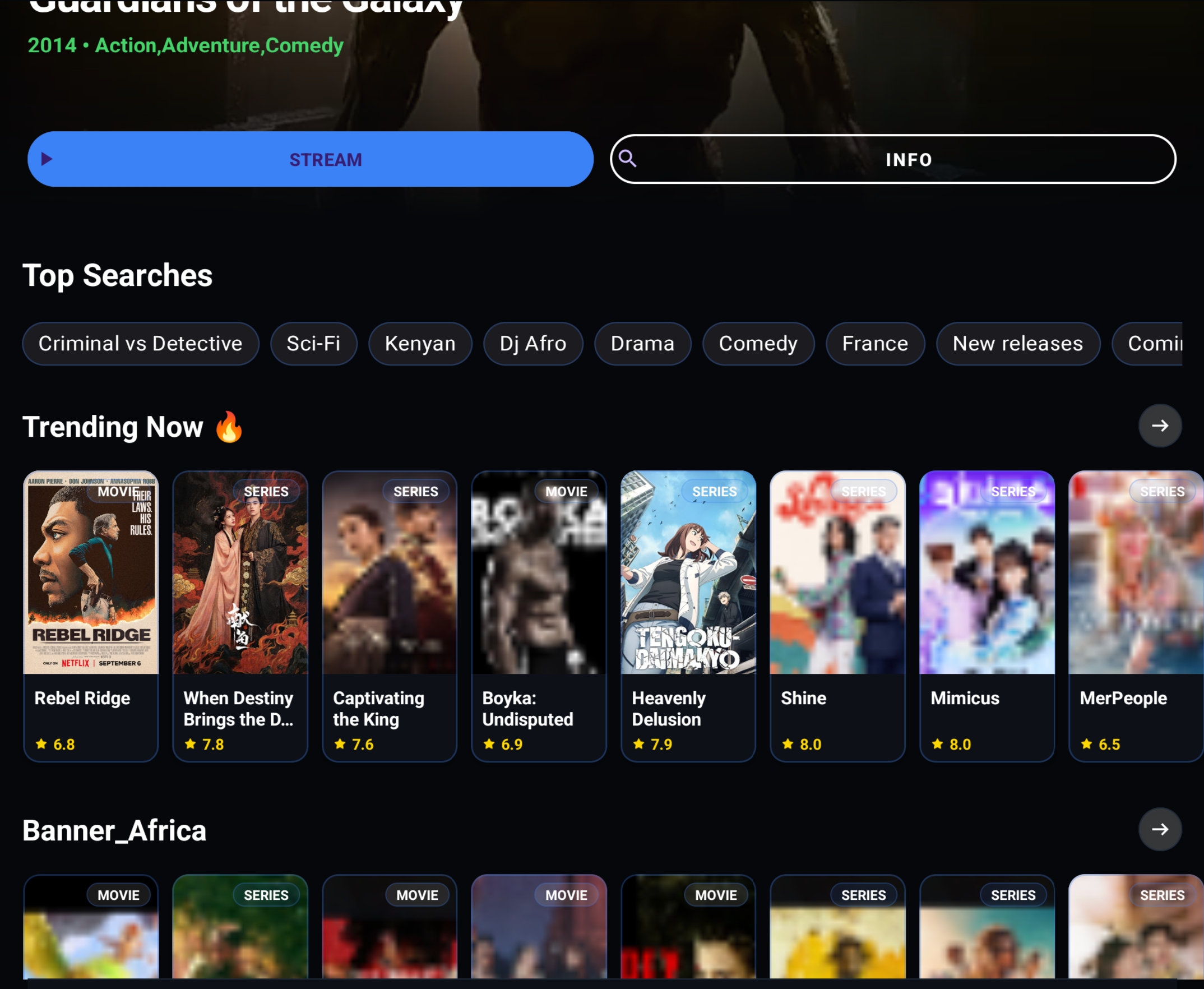The height and width of the screenshot is (989, 1204).
Task: Click the "6.9" rating value
Action: click(x=512, y=745)
